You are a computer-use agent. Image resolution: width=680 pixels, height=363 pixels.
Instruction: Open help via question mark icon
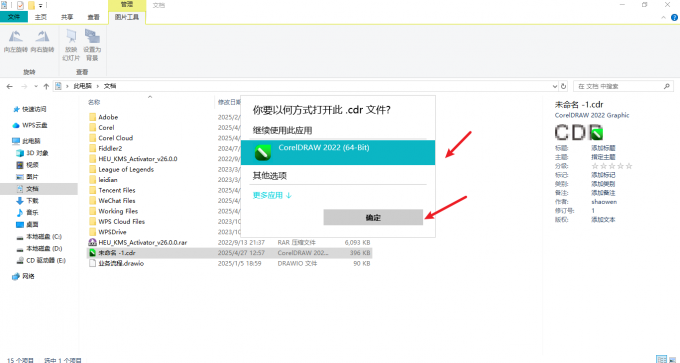coord(675,17)
